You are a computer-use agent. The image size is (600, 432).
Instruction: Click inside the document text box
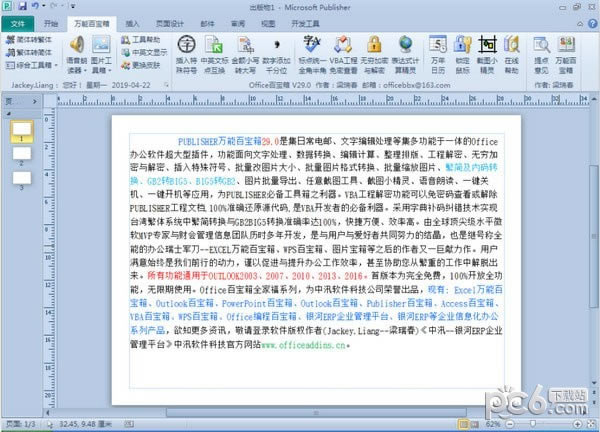click(316, 261)
